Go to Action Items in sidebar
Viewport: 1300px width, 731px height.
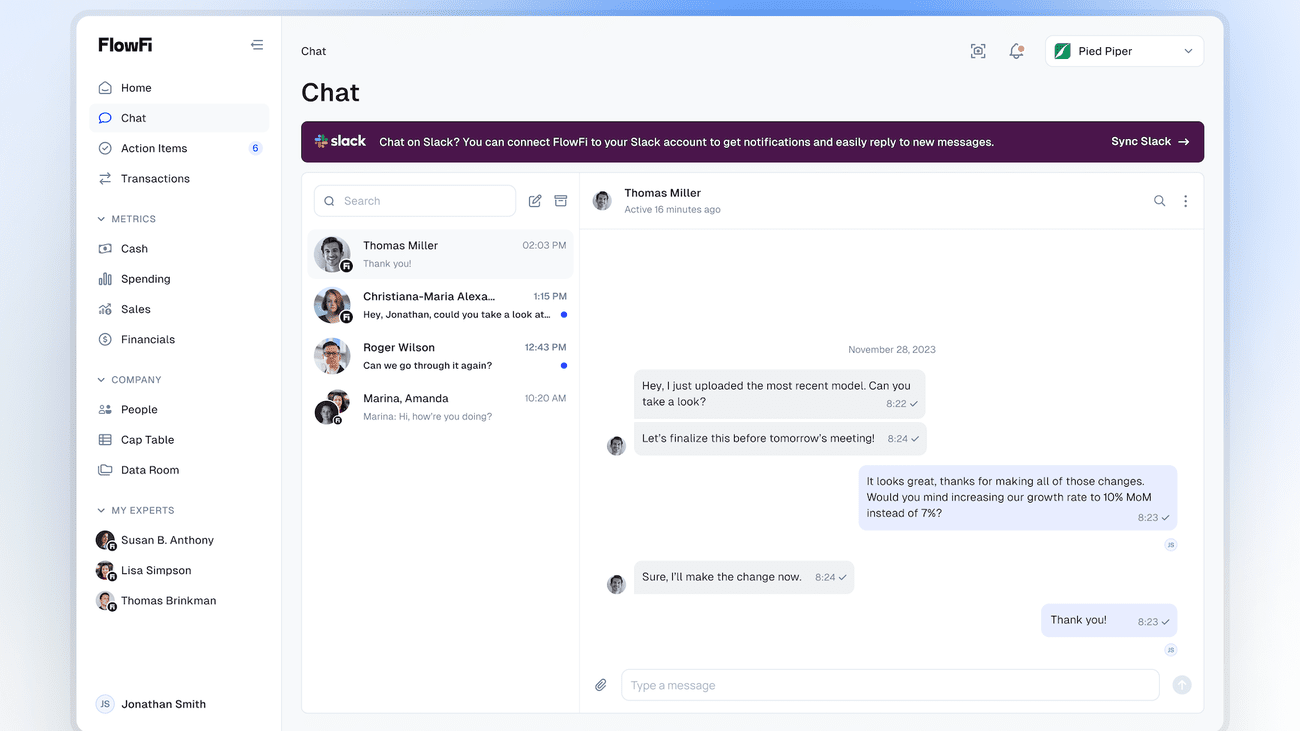click(154, 148)
